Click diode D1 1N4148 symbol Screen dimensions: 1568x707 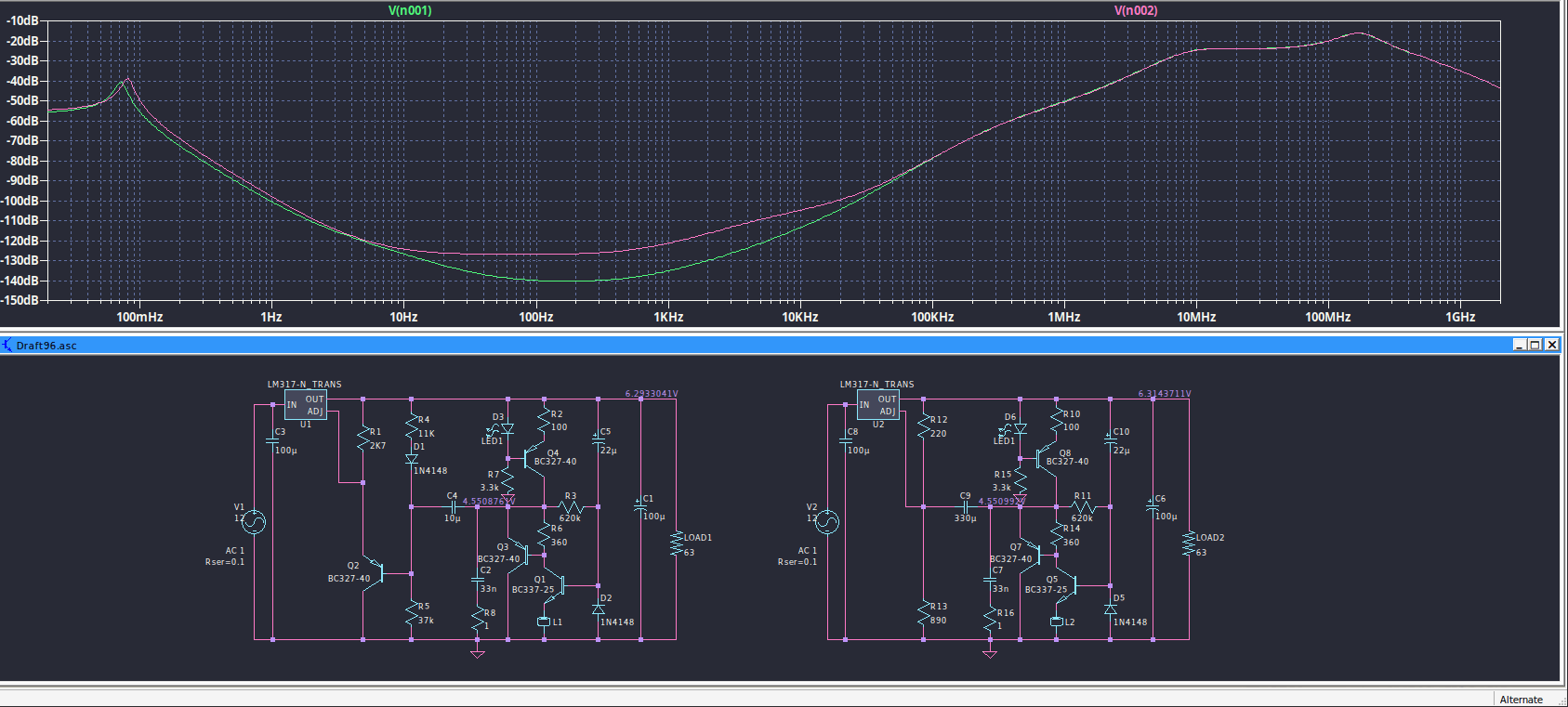tap(412, 459)
